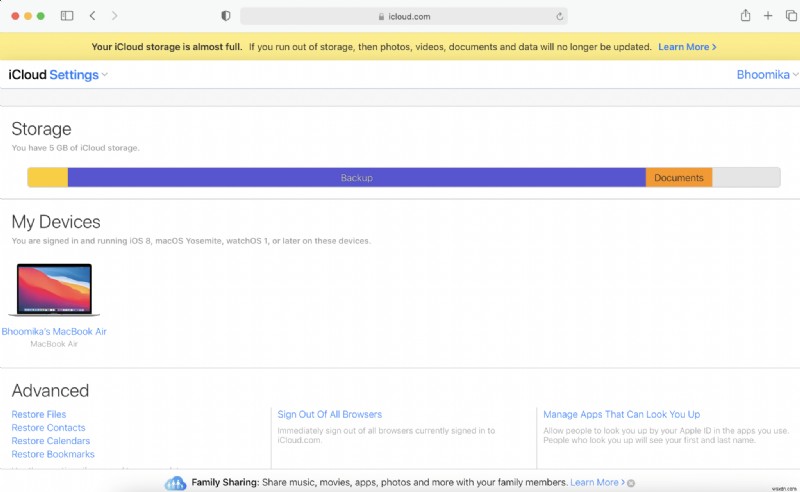Screen dimensions: 800x492
Task: Show the tab overview icon
Action: [791, 16]
